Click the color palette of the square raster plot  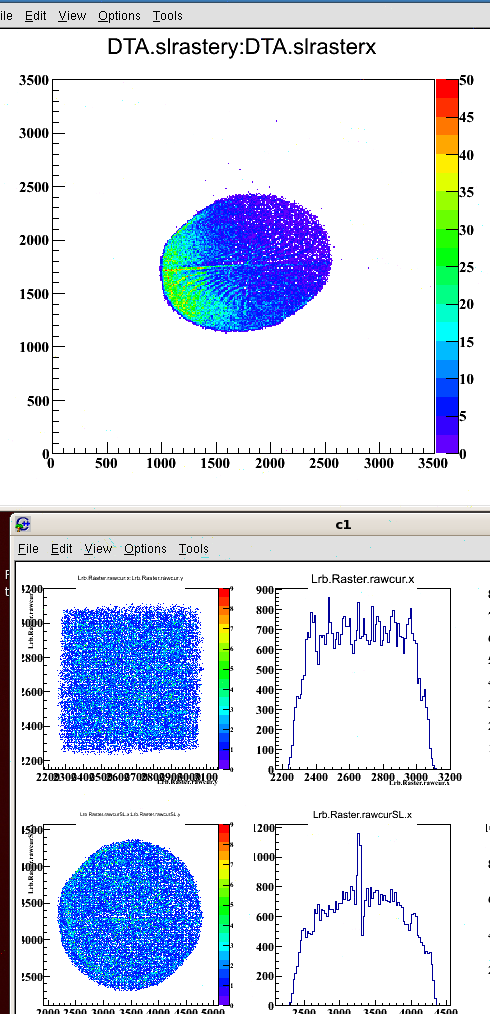click(x=224, y=678)
